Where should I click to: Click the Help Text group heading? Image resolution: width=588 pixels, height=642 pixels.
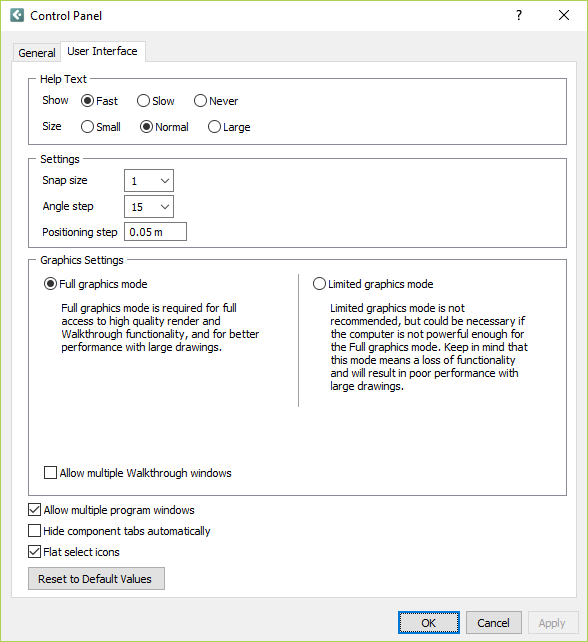pos(63,79)
